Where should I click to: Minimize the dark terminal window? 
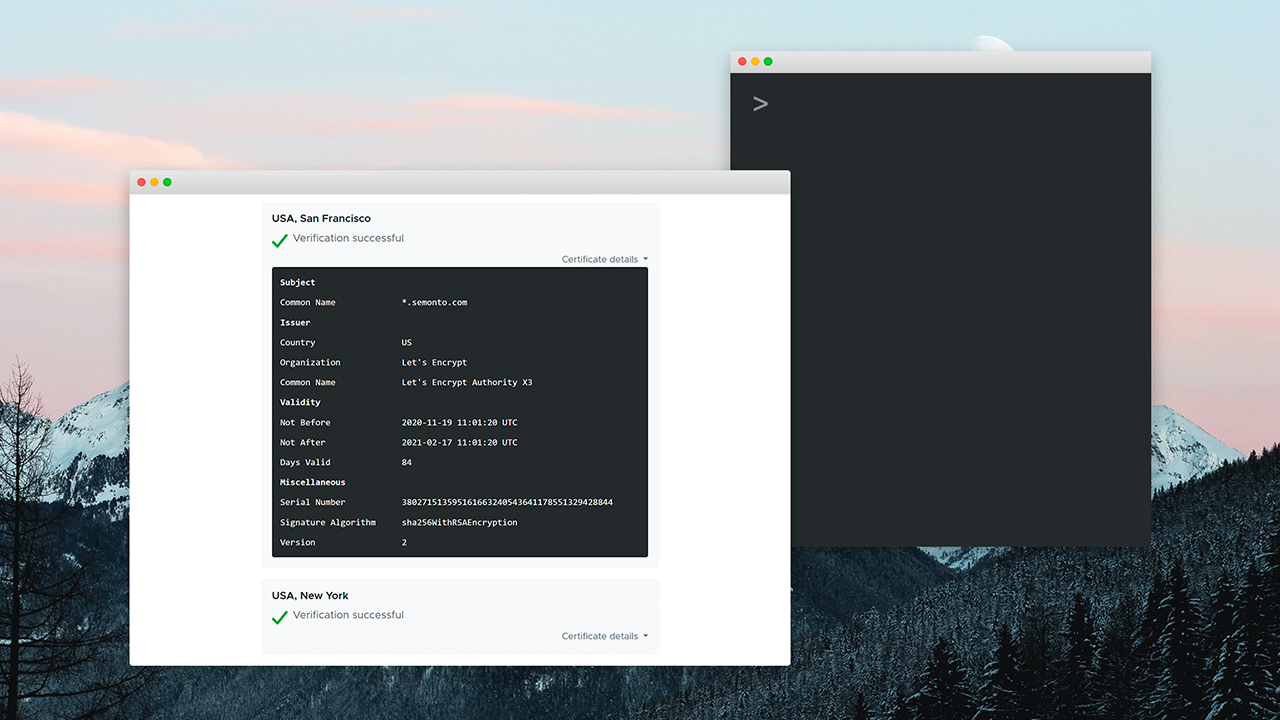[x=755, y=62]
